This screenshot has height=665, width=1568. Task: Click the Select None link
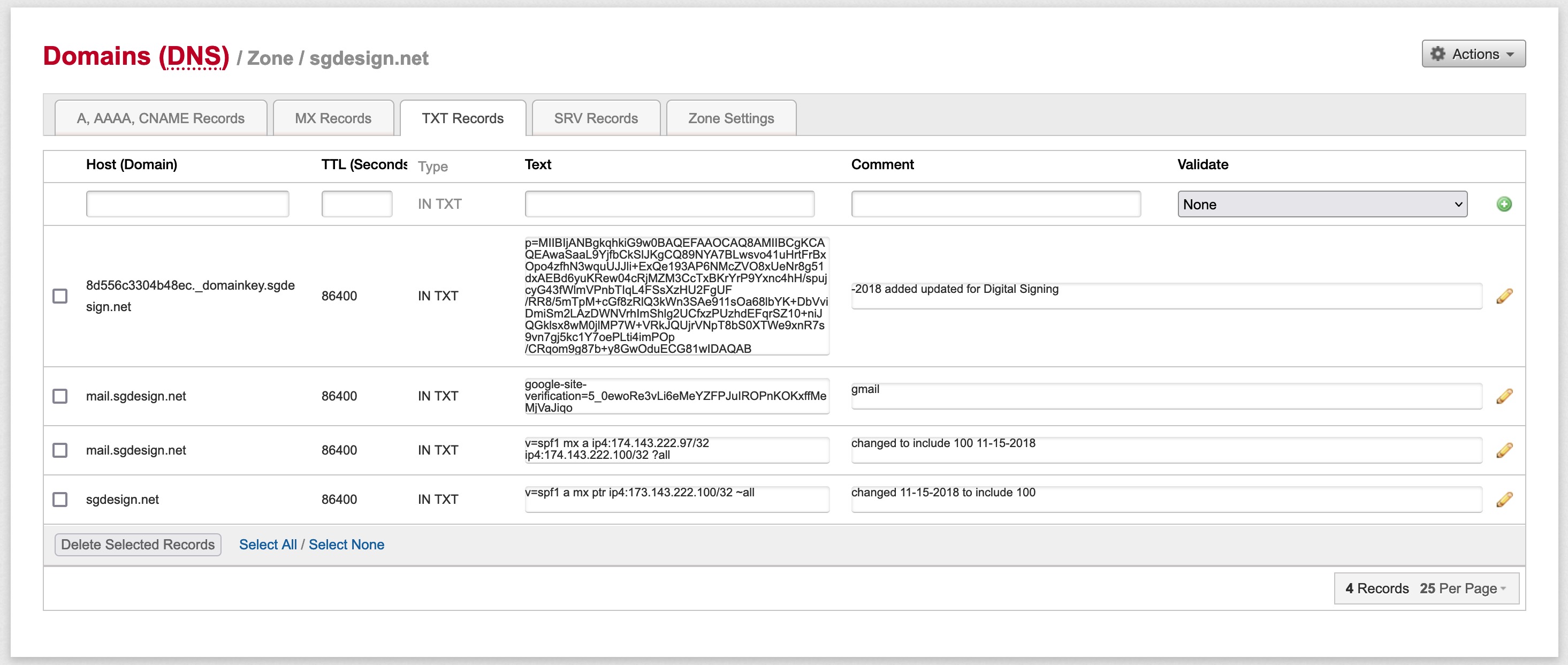coord(346,545)
